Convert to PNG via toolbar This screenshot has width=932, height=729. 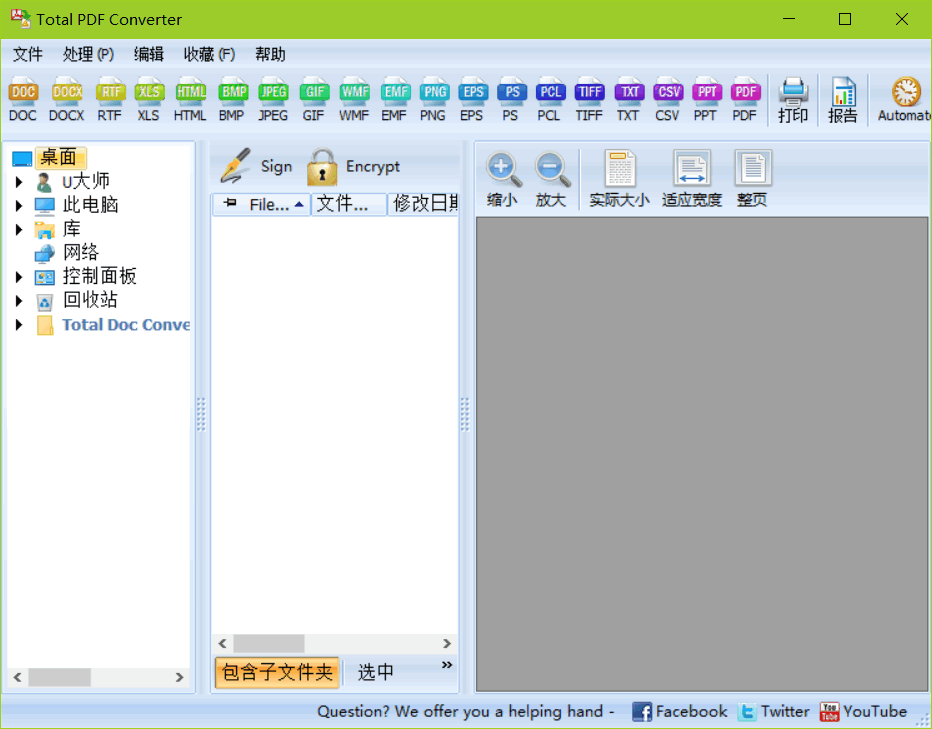433,99
